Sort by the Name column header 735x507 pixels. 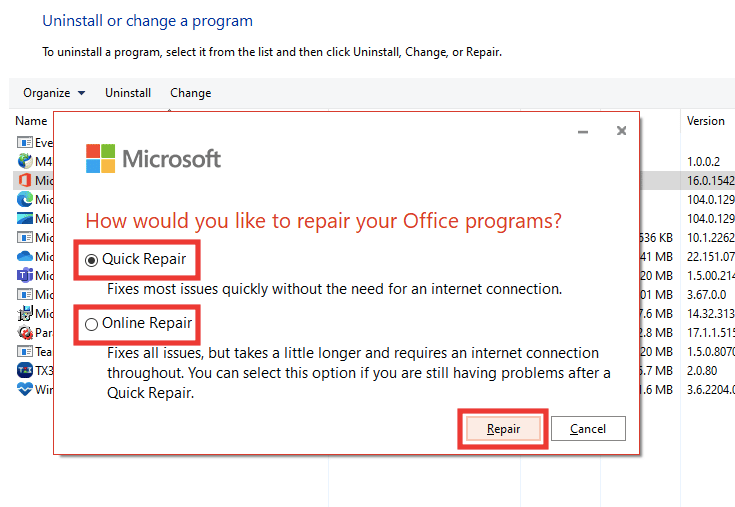(x=31, y=121)
